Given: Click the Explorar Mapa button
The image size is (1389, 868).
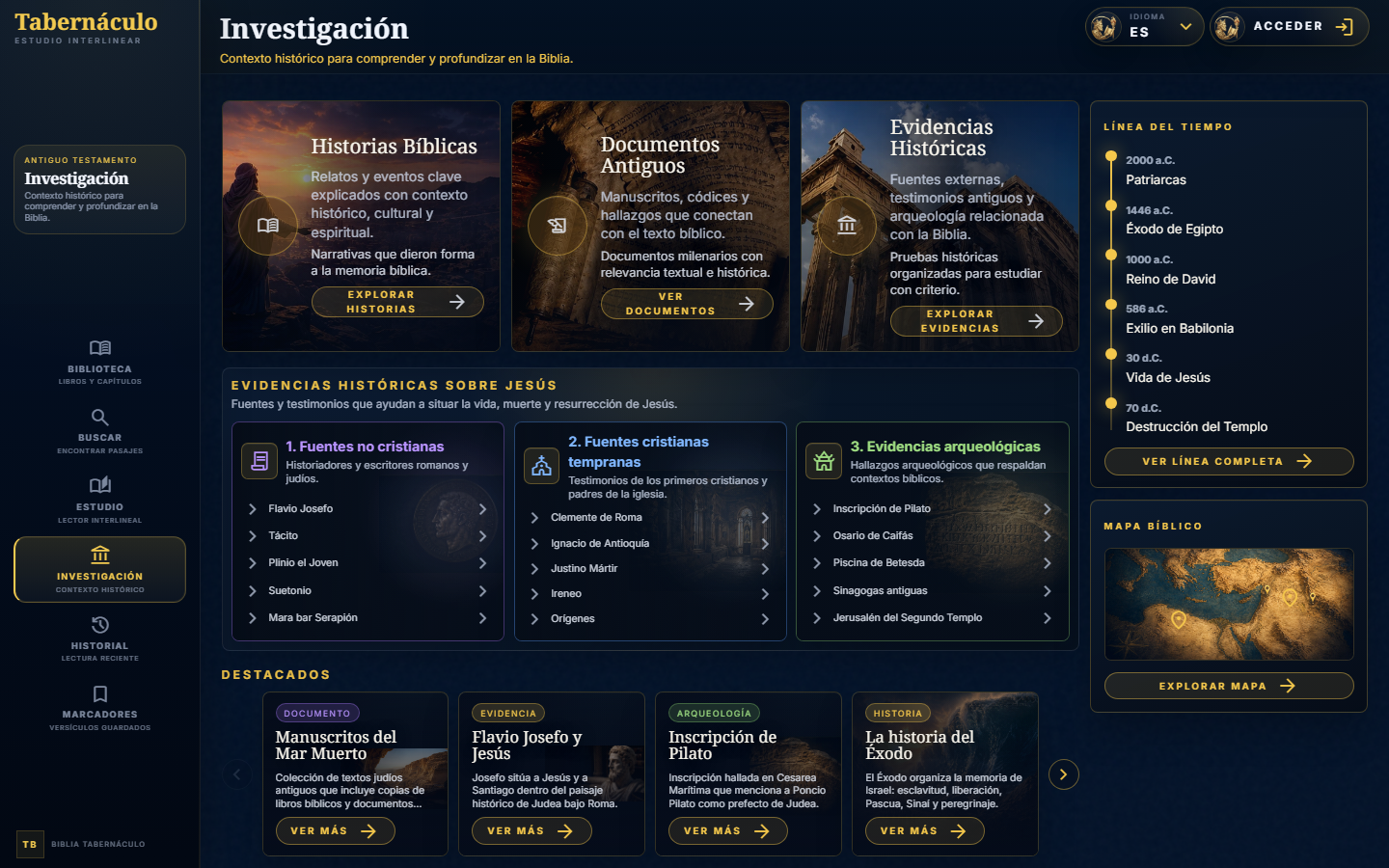Looking at the screenshot, I should point(1229,687).
